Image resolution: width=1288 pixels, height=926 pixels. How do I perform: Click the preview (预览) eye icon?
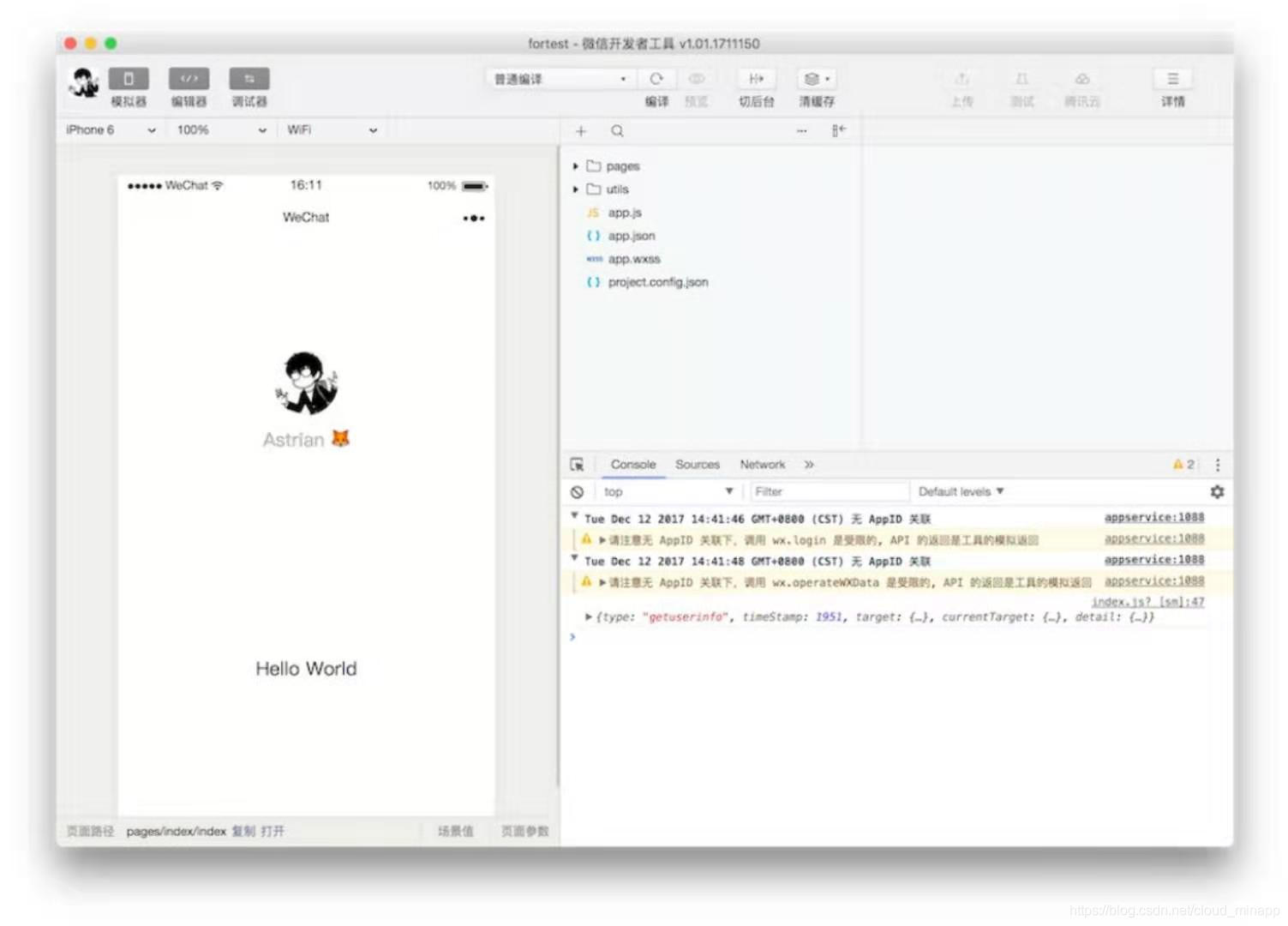click(697, 79)
